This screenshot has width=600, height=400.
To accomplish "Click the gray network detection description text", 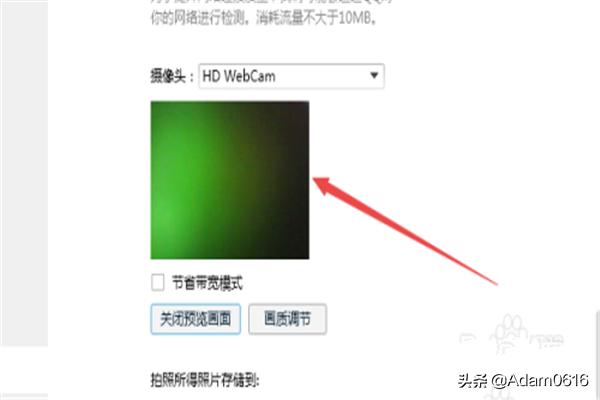I will 264,17.
